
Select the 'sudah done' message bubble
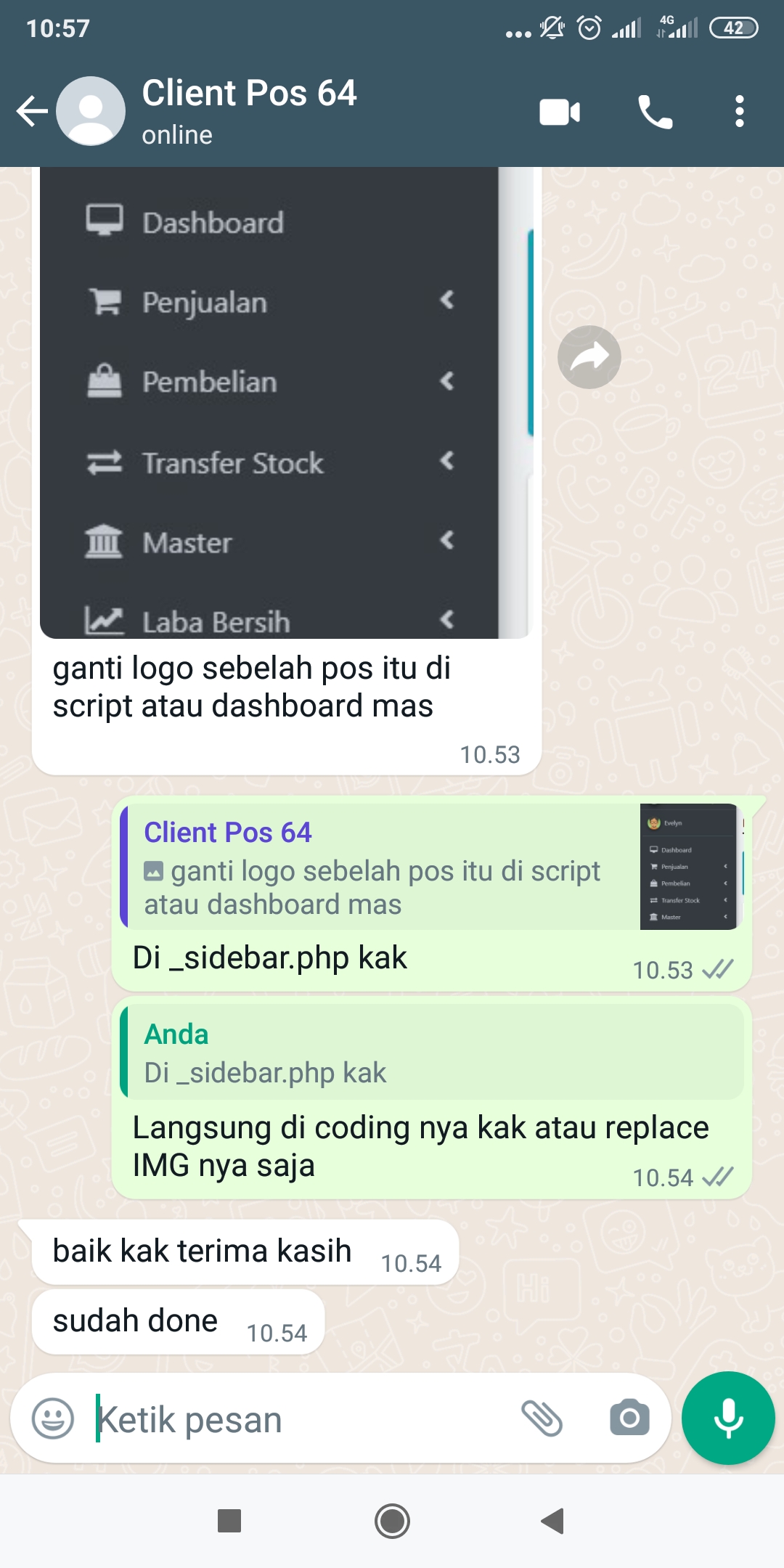pos(178,1322)
